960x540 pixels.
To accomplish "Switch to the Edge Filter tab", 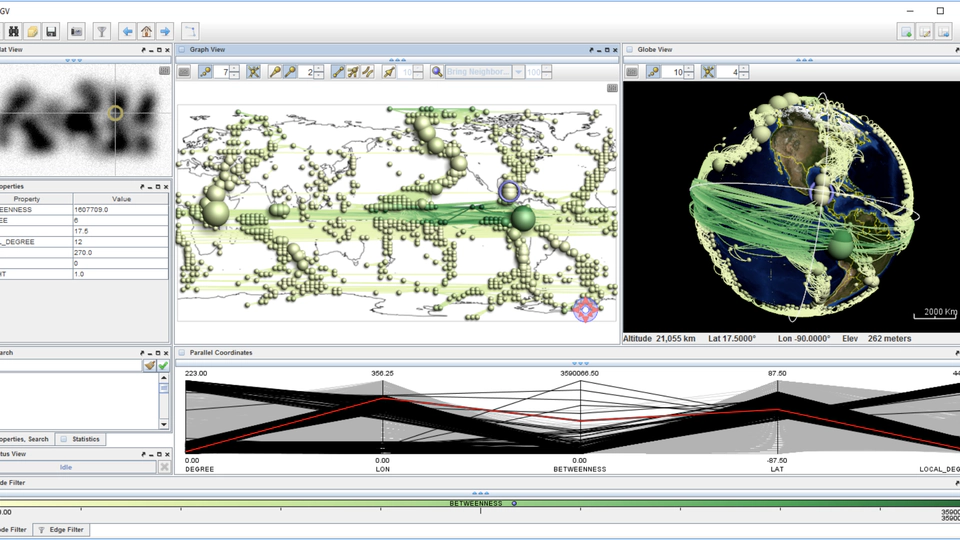I will coord(61,530).
